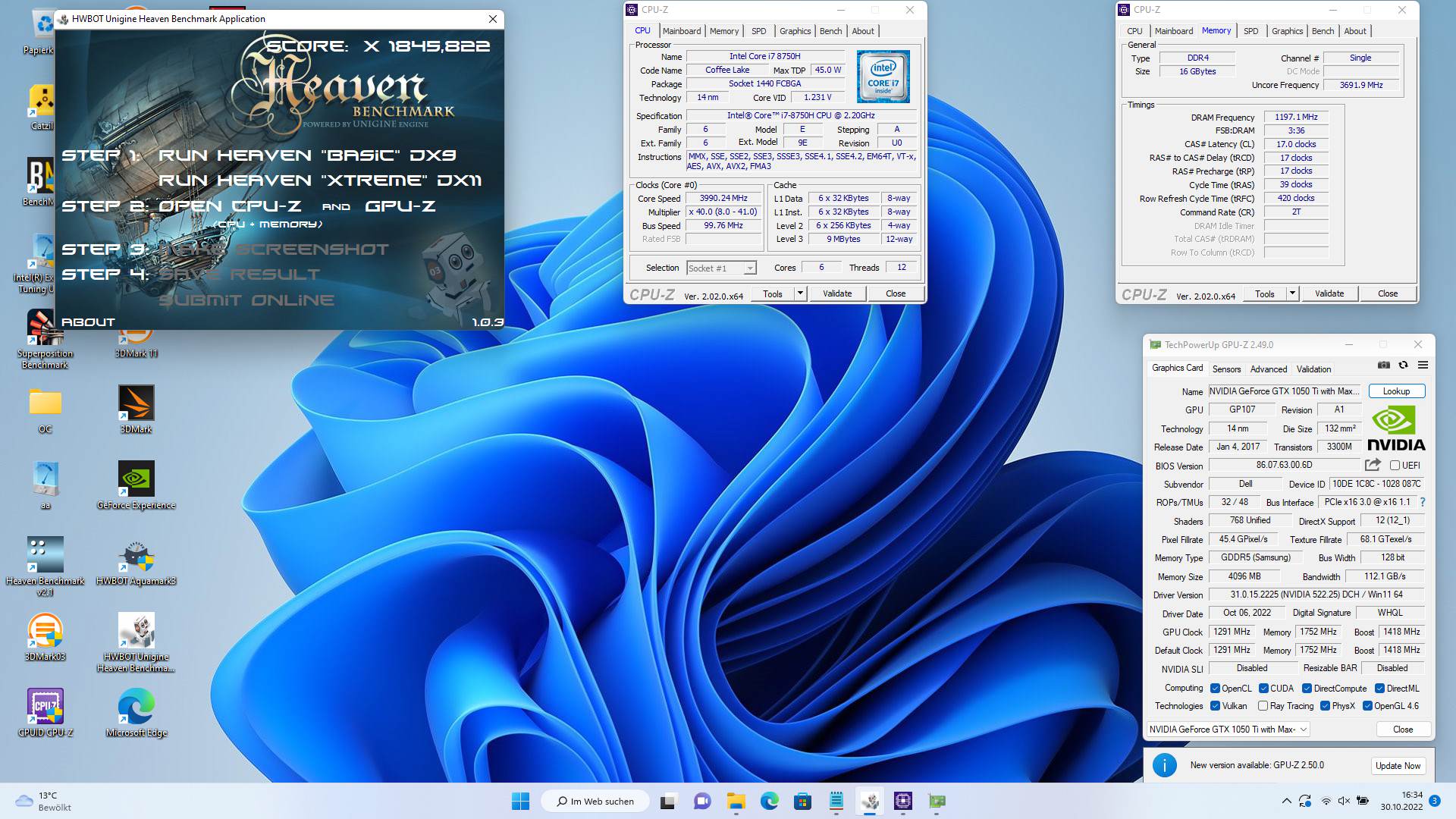Viewport: 1456px width, 819px height.
Task: Toggle the PhysX checkbox
Action: pyautogui.click(x=1325, y=706)
